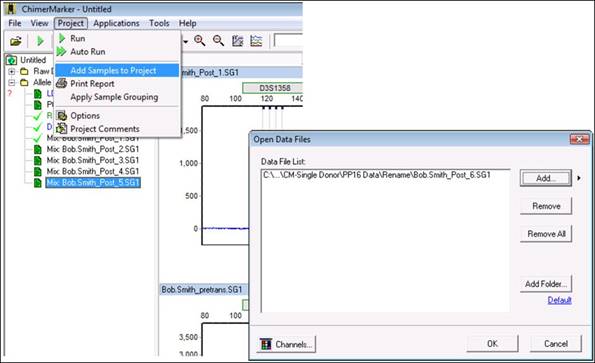The height and width of the screenshot is (363, 595).
Task: Click the Untitled project root icon
Action: [11, 60]
